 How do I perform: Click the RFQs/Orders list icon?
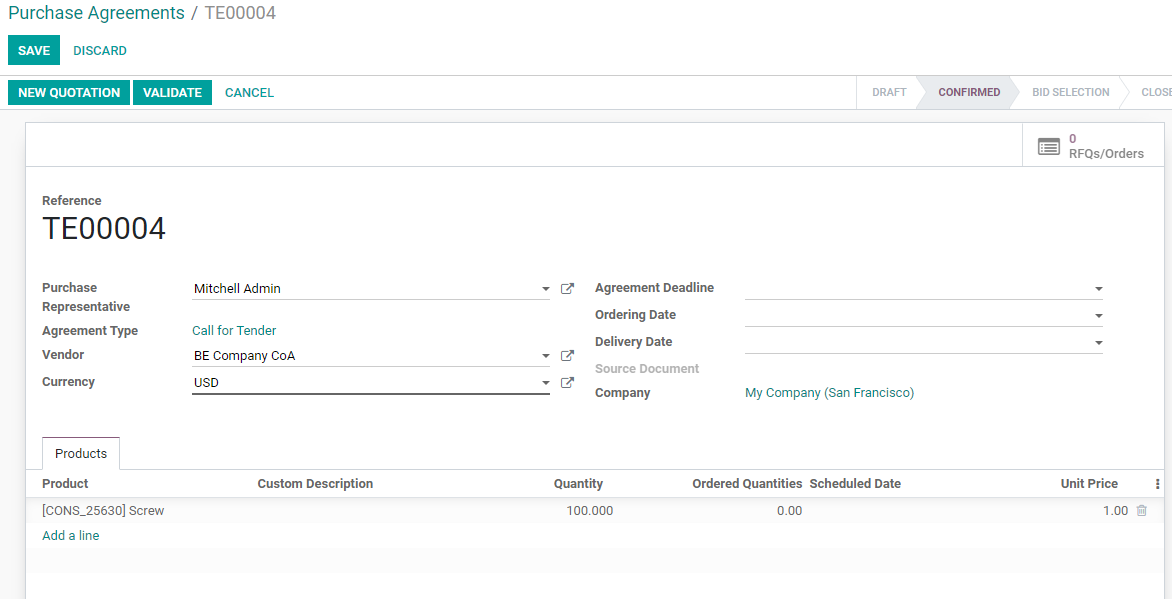[1048, 147]
